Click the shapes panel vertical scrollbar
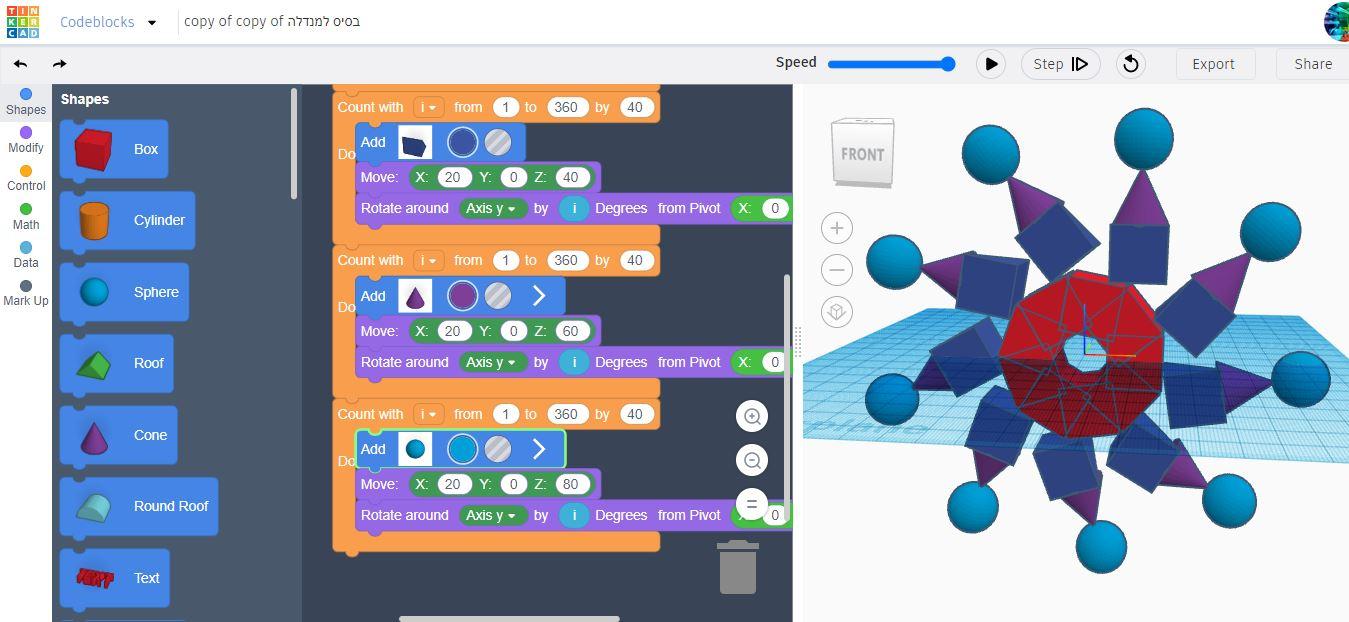1349x622 pixels. (x=294, y=143)
